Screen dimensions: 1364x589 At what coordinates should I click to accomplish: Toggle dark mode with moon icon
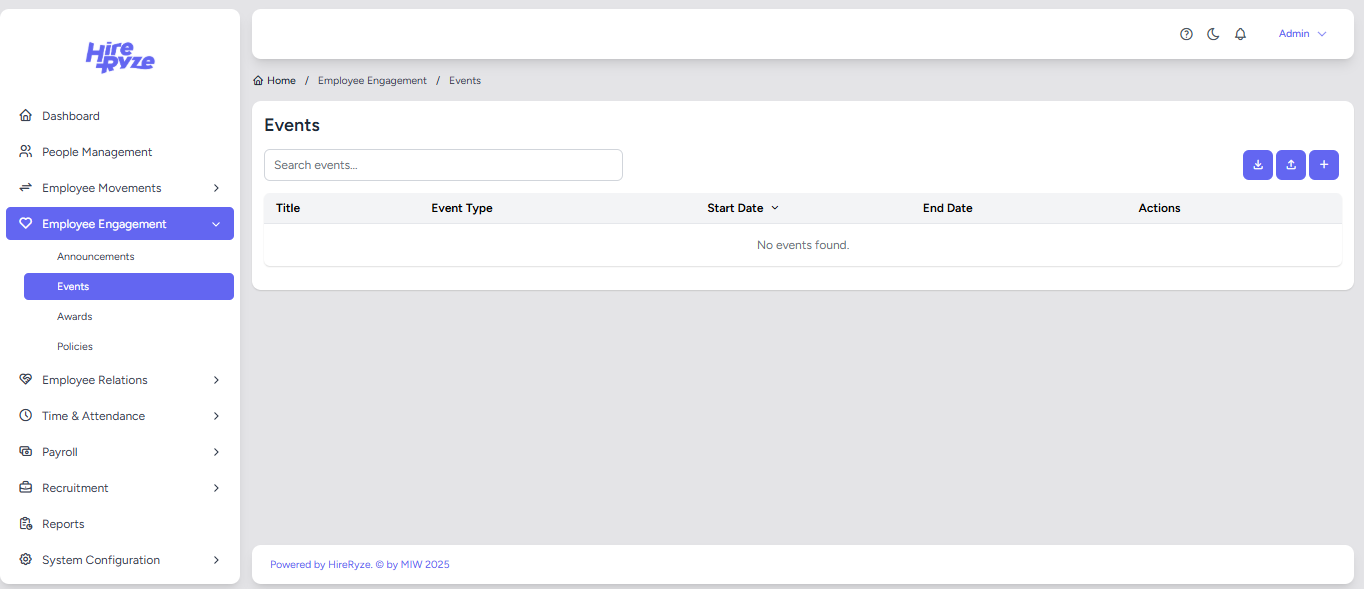(1213, 34)
